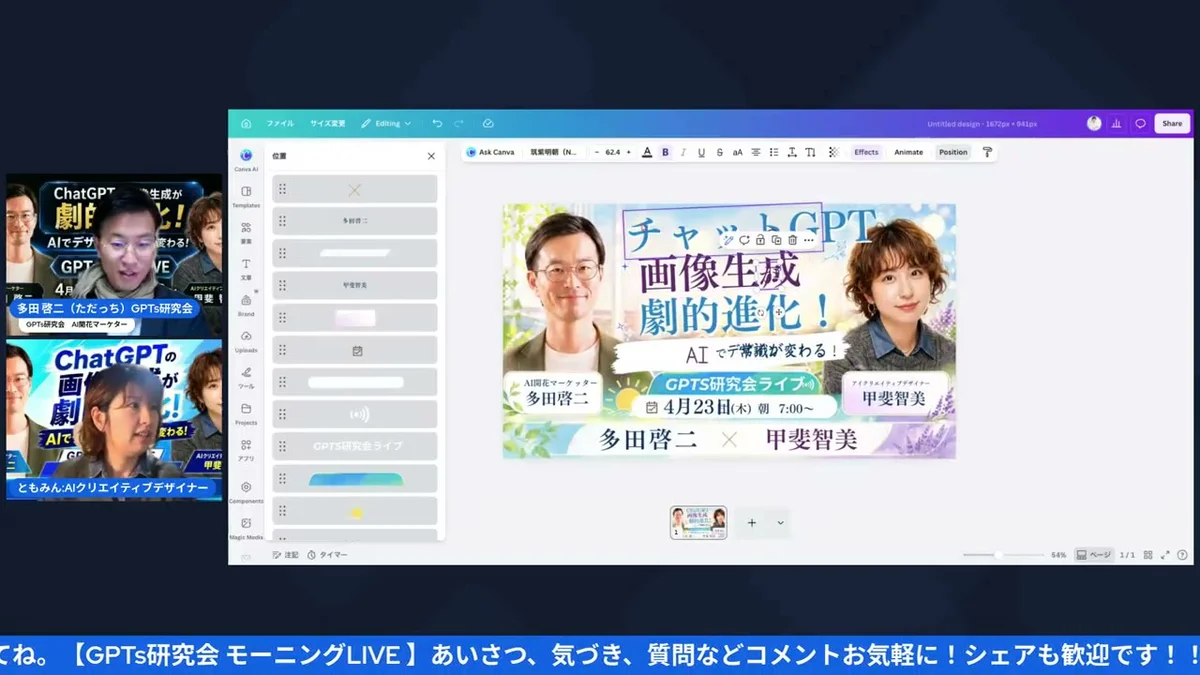
Task: Toggle italic formatting in the text toolbar
Action: pyautogui.click(x=683, y=152)
